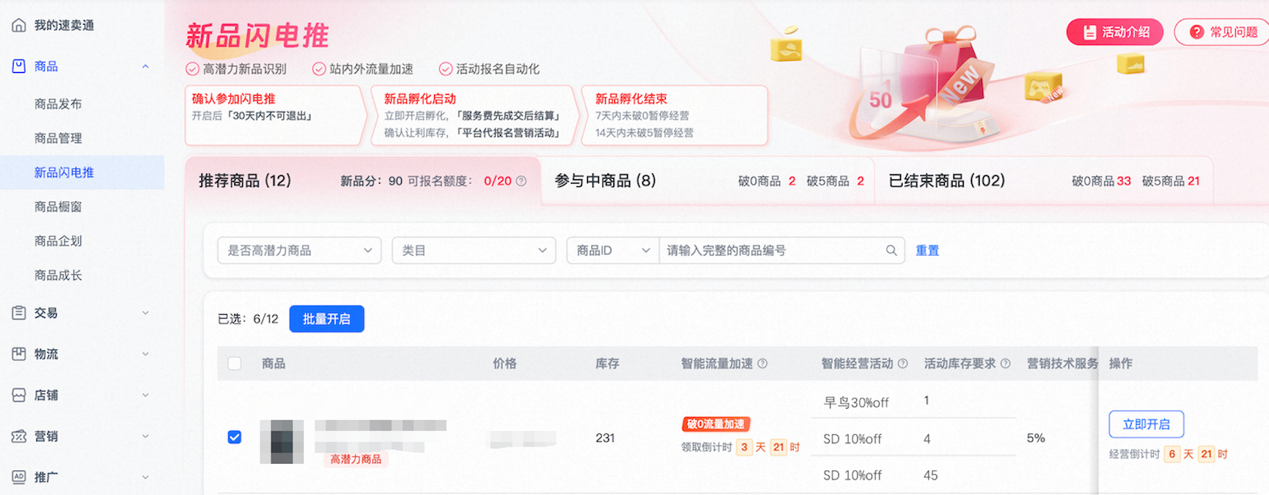This screenshot has width=1269, height=495.
Task: Click the help icon beside 0/20 quota
Action: pyautogui.click(x=521, y=181)
